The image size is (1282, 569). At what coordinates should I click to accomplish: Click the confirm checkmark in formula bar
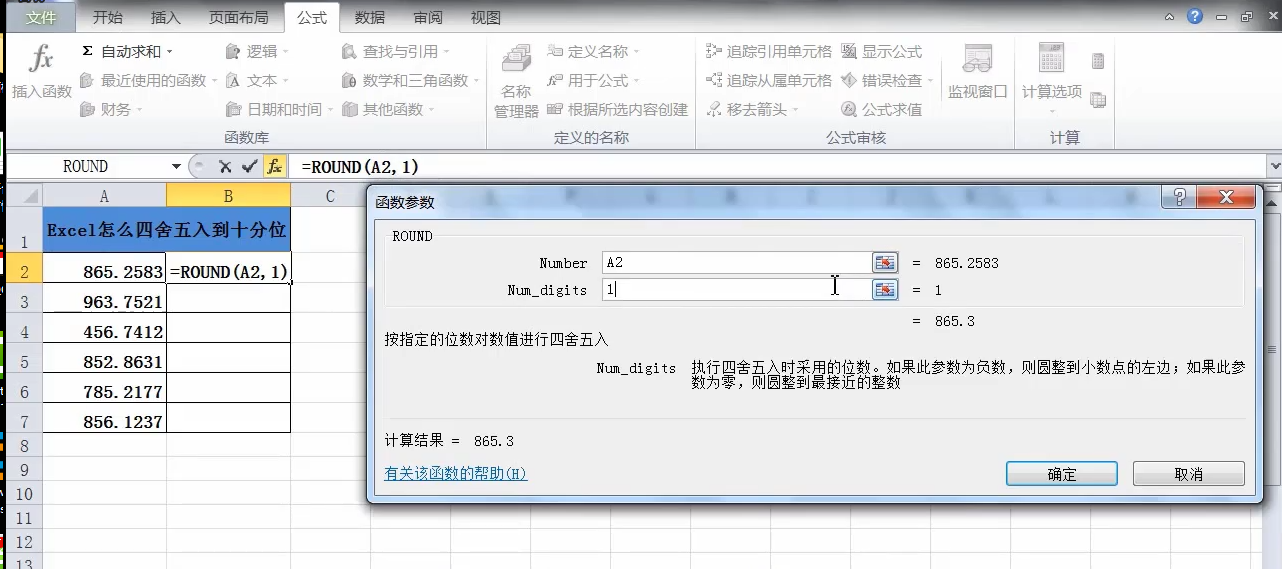[249, 167]
